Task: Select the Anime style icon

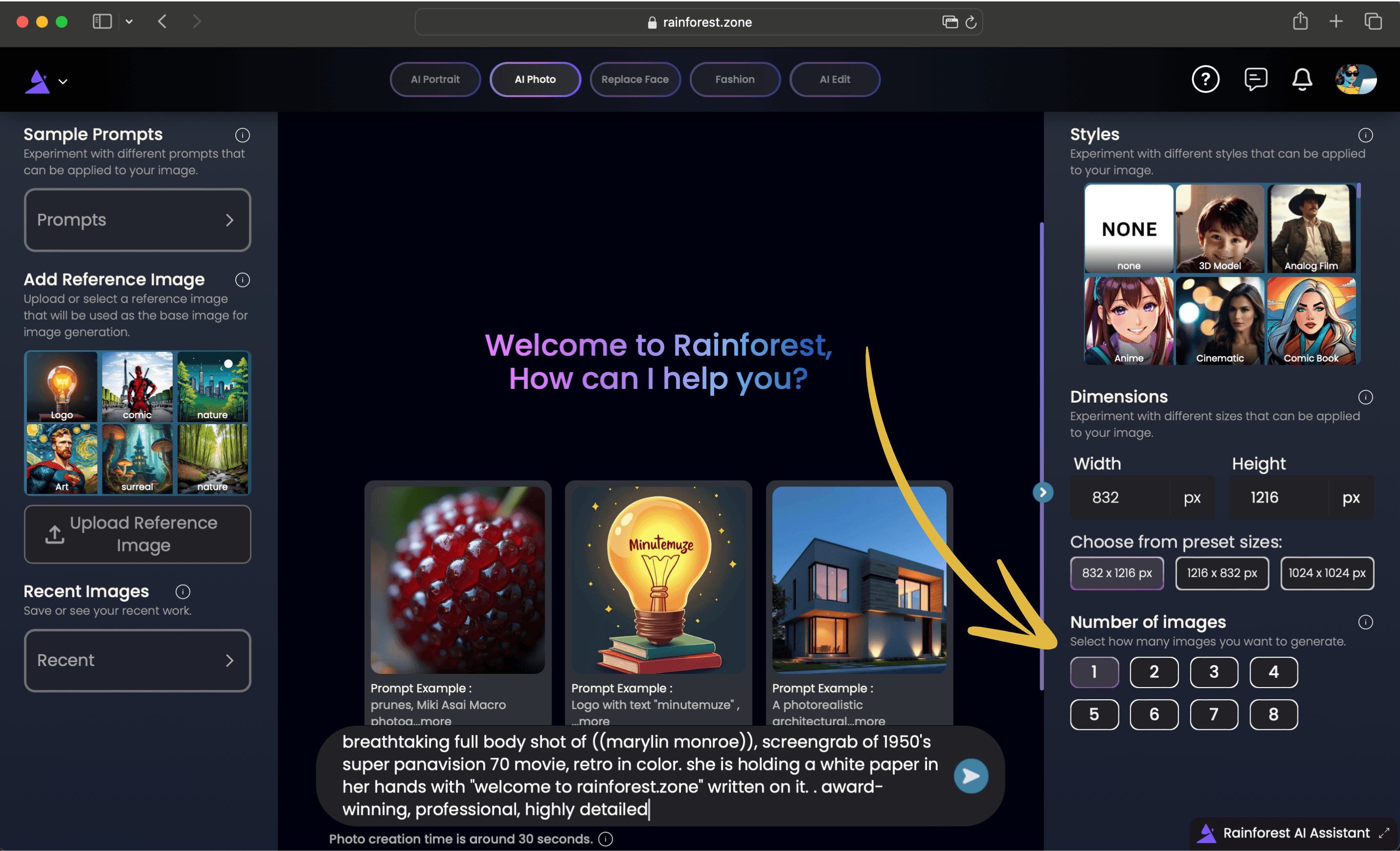Action: 1128,322
